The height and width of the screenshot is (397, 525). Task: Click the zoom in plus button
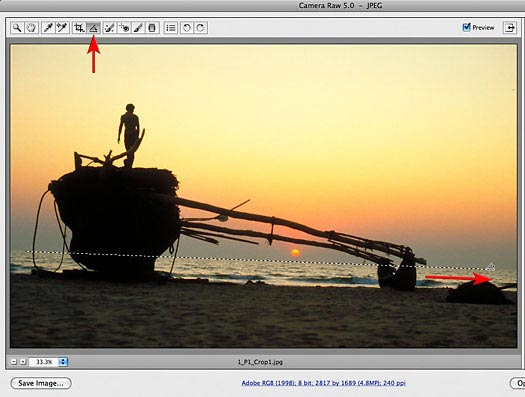pos(23,362)
